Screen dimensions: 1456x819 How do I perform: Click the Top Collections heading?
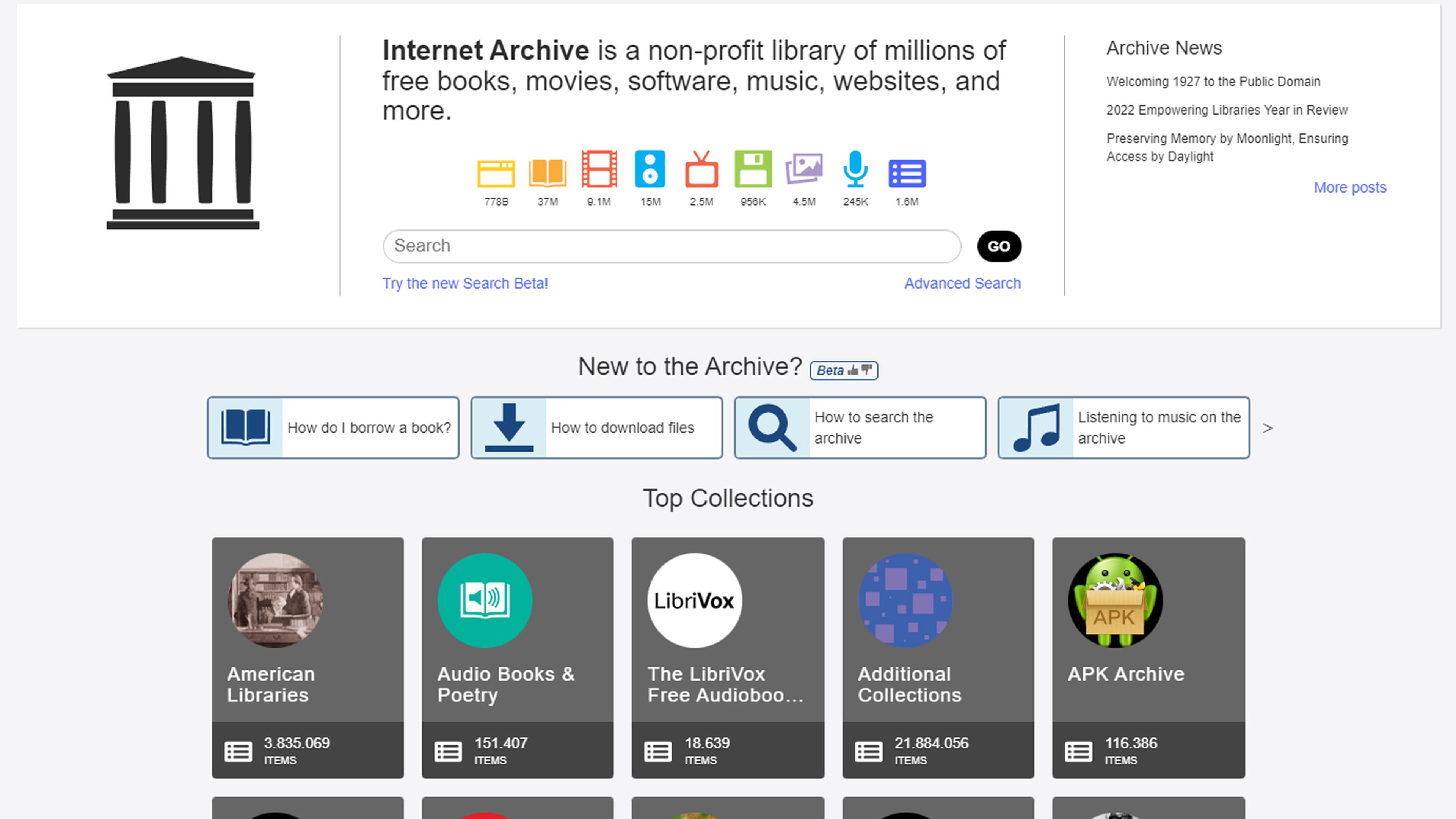coord(728,499)
